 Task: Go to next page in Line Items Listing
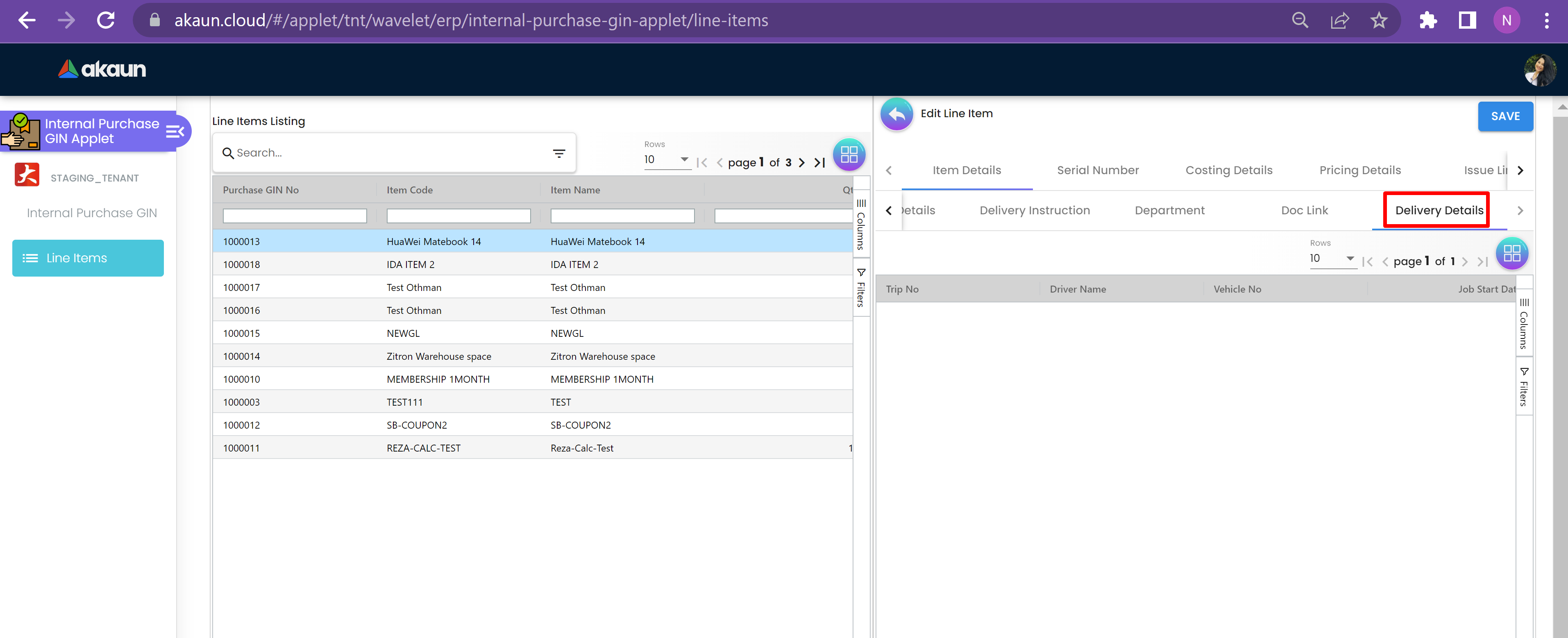[x=802, y=163]
